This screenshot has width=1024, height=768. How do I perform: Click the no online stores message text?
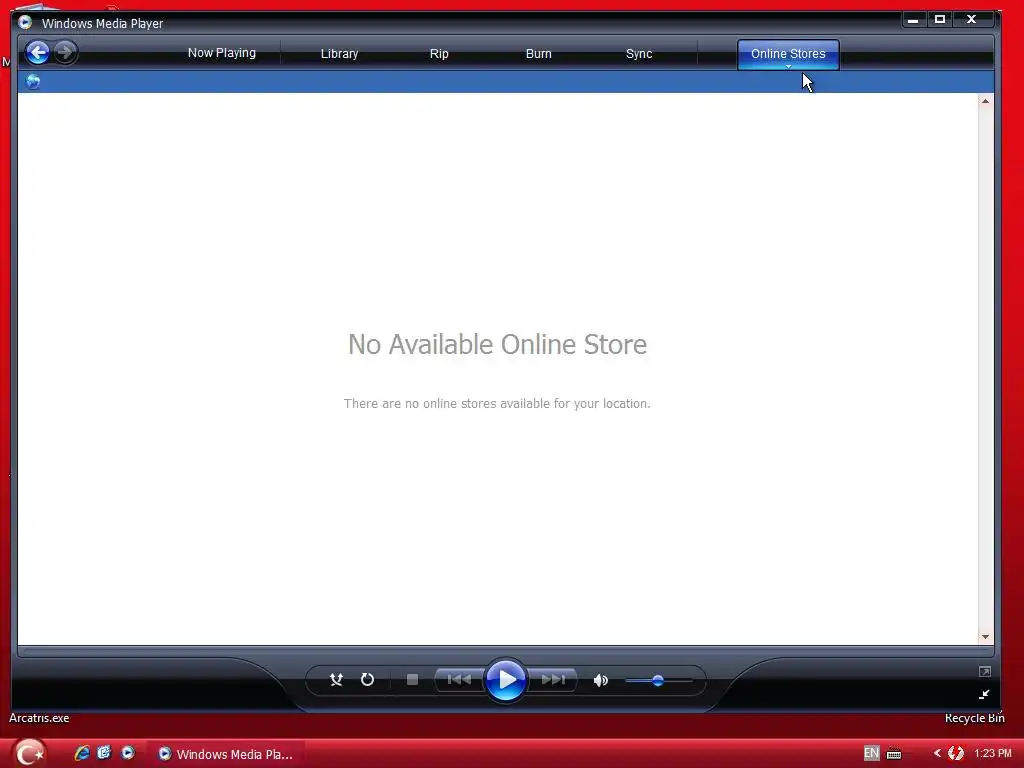tap(497, 404)
